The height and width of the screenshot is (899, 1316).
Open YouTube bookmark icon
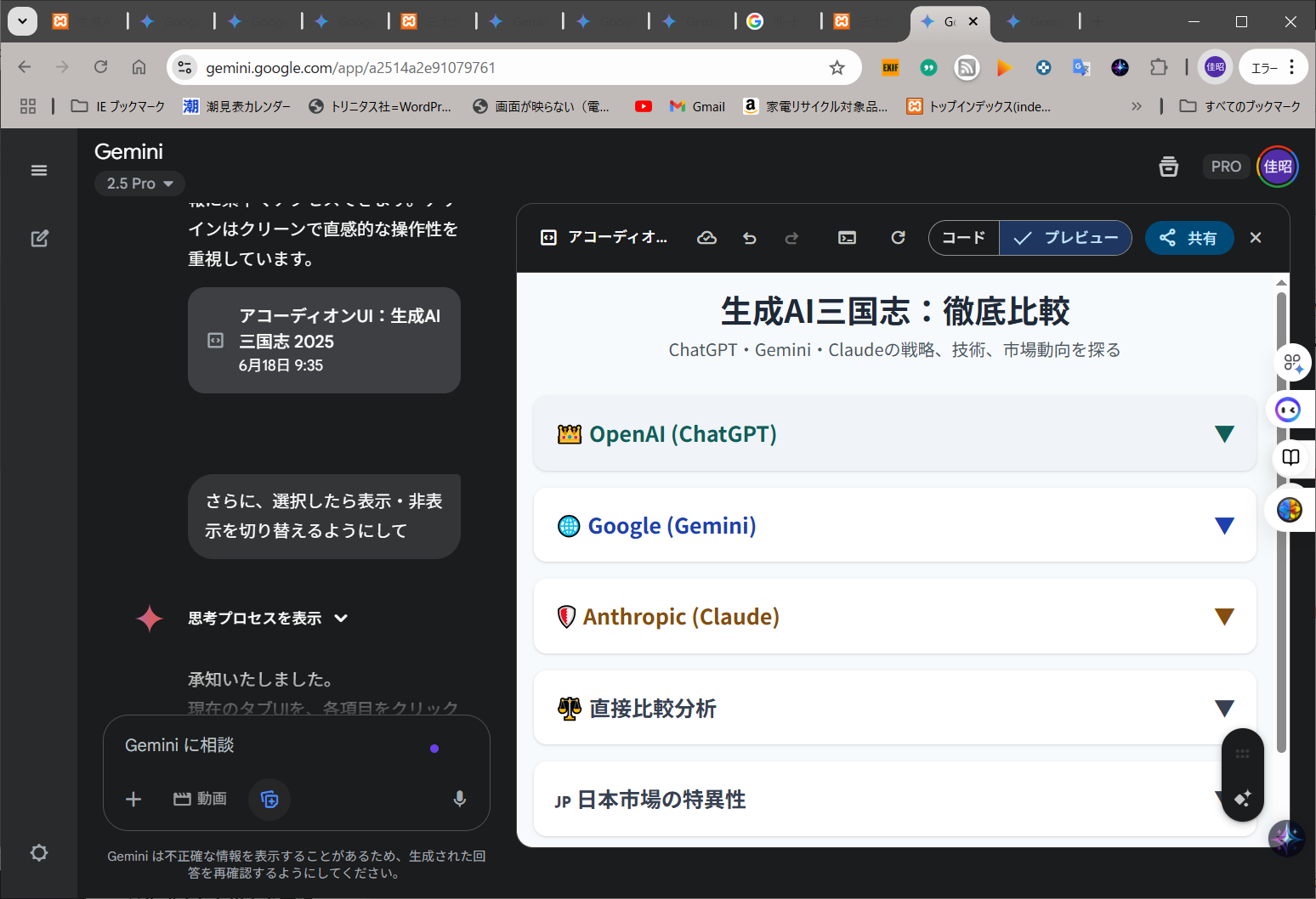[x=644, y=106]
